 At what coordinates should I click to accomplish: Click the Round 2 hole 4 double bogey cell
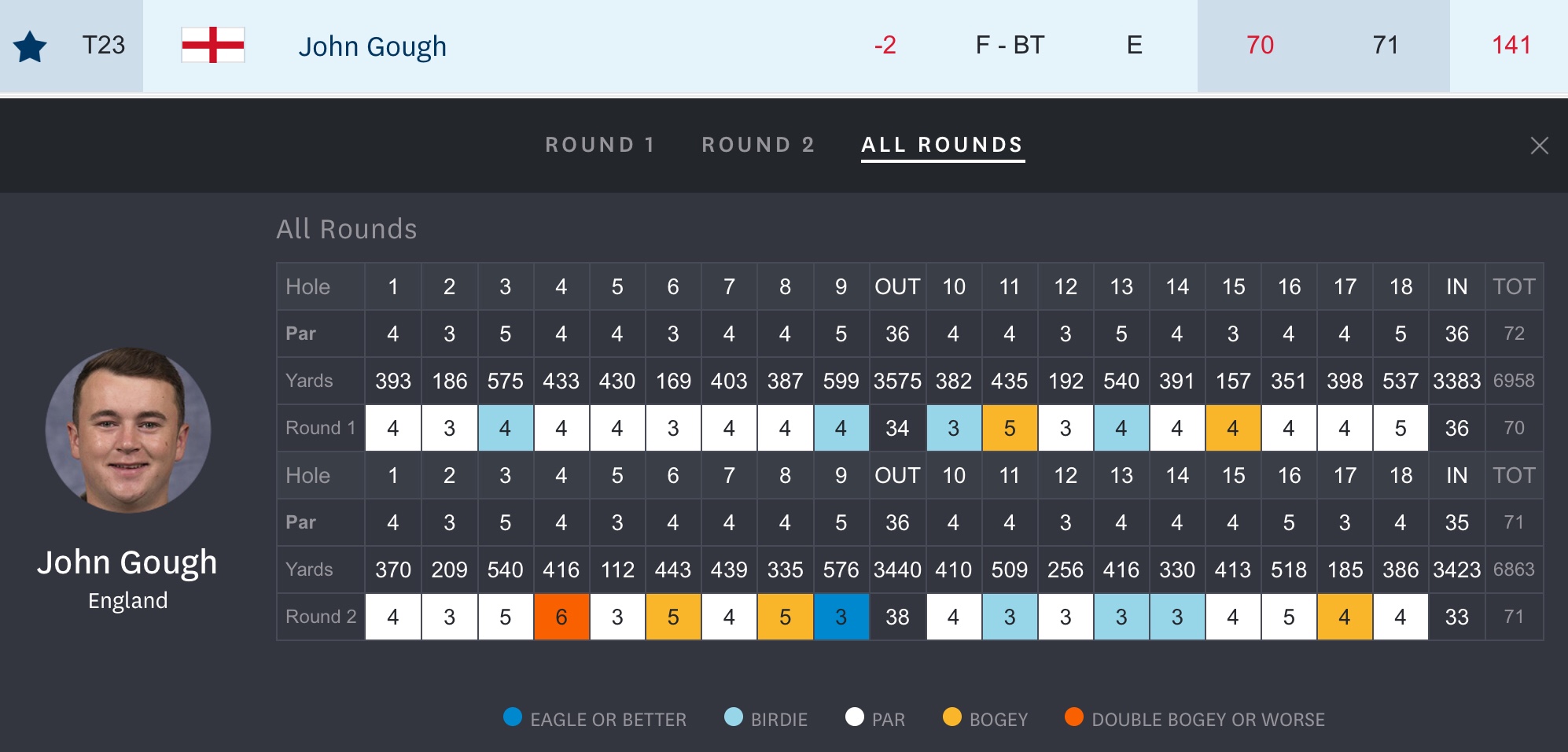coord(561,617)
